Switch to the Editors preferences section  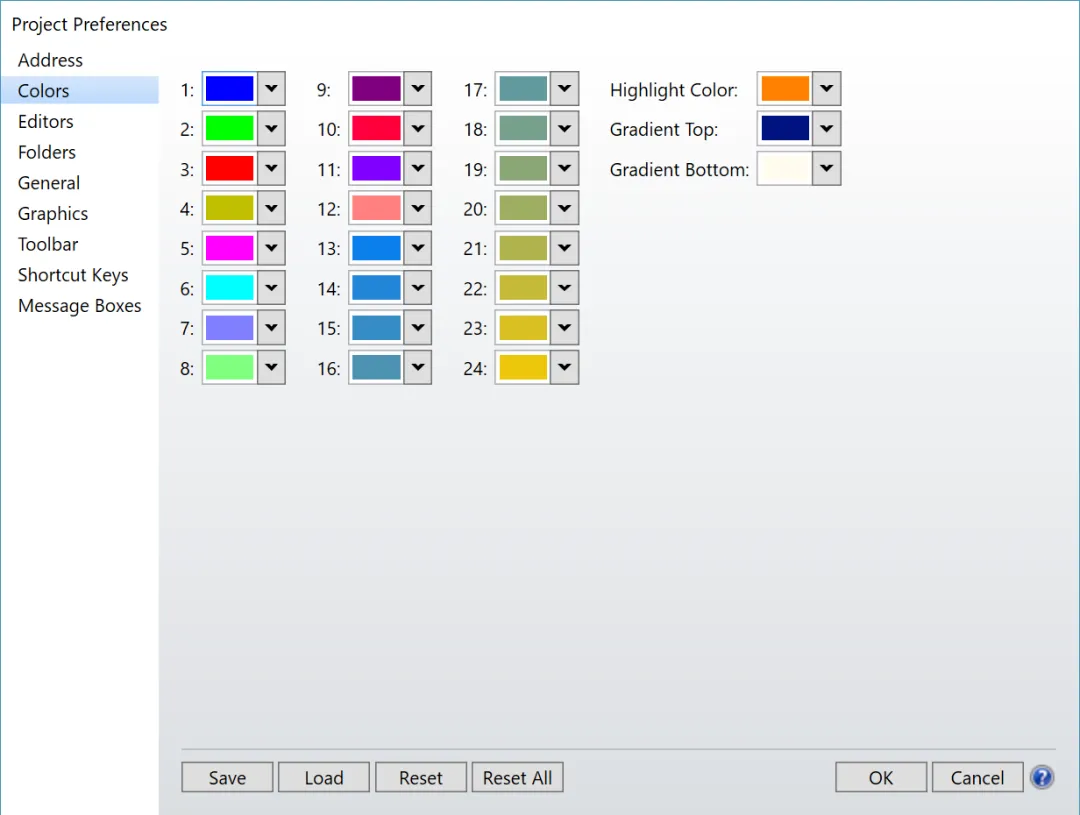click(x=46, y=121)
